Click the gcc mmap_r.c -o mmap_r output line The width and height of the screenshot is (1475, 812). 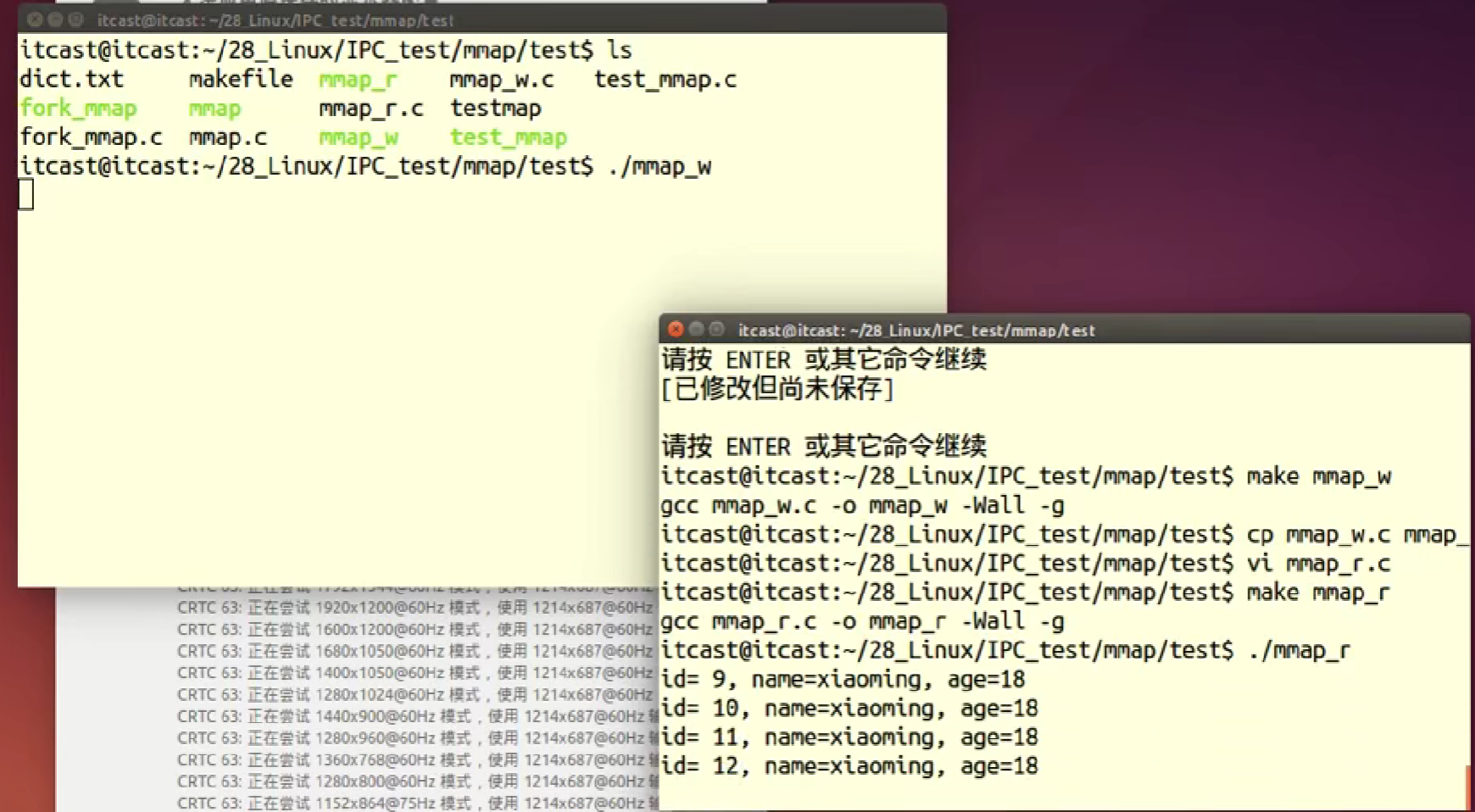pos(862,622)
